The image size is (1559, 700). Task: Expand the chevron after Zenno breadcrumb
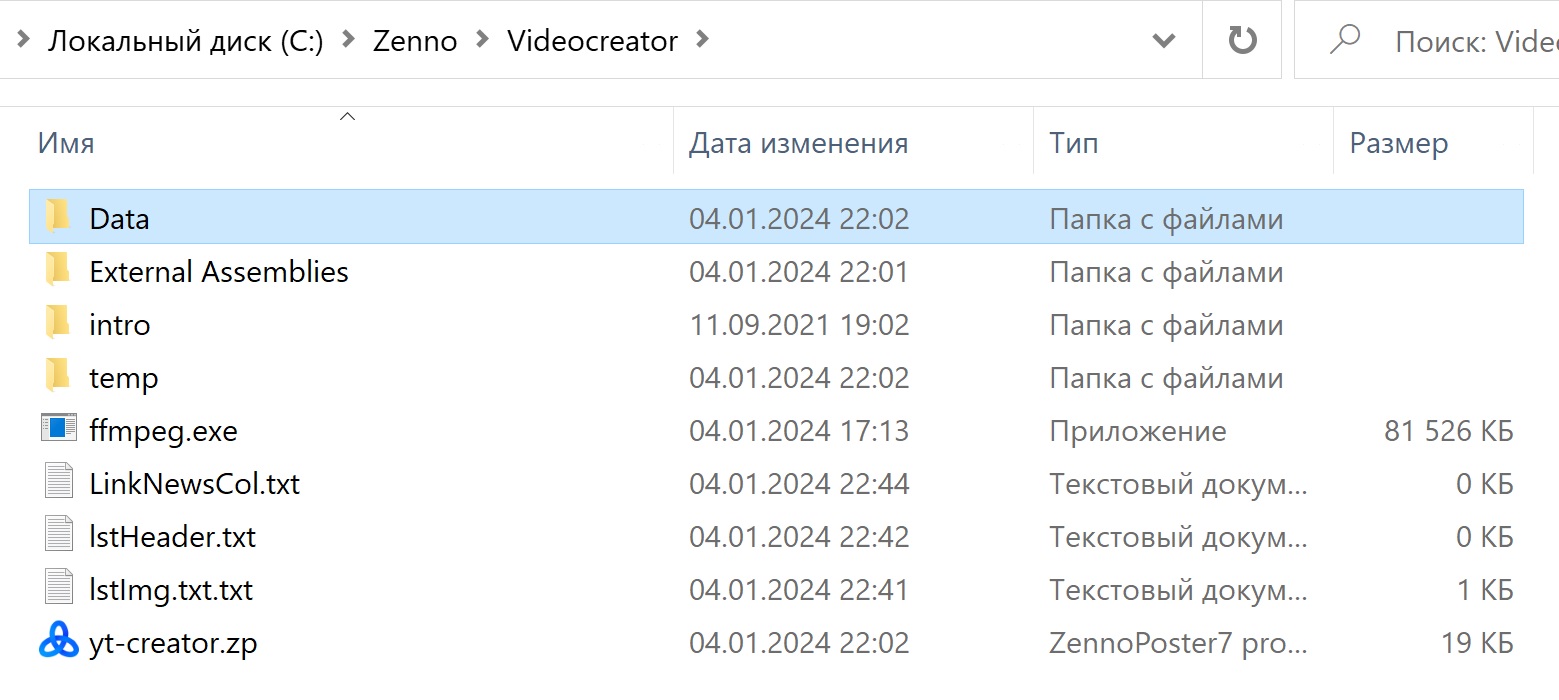coord(483,40)
